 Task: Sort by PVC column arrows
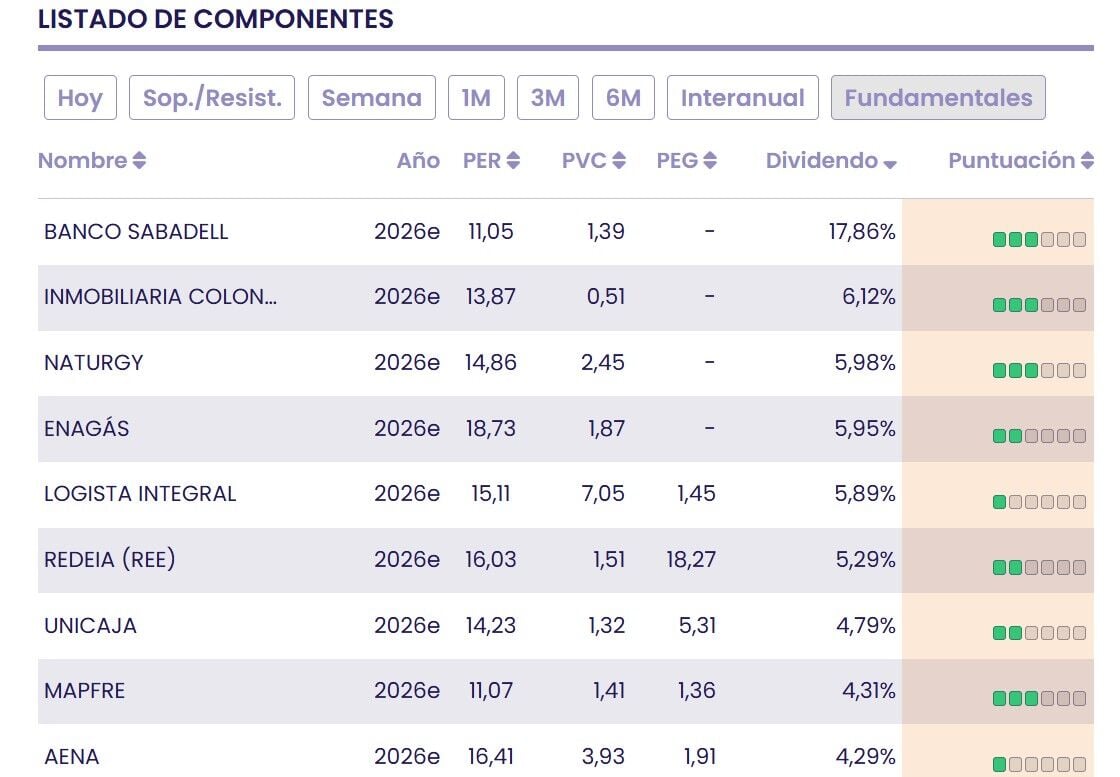tap(619, 161)
